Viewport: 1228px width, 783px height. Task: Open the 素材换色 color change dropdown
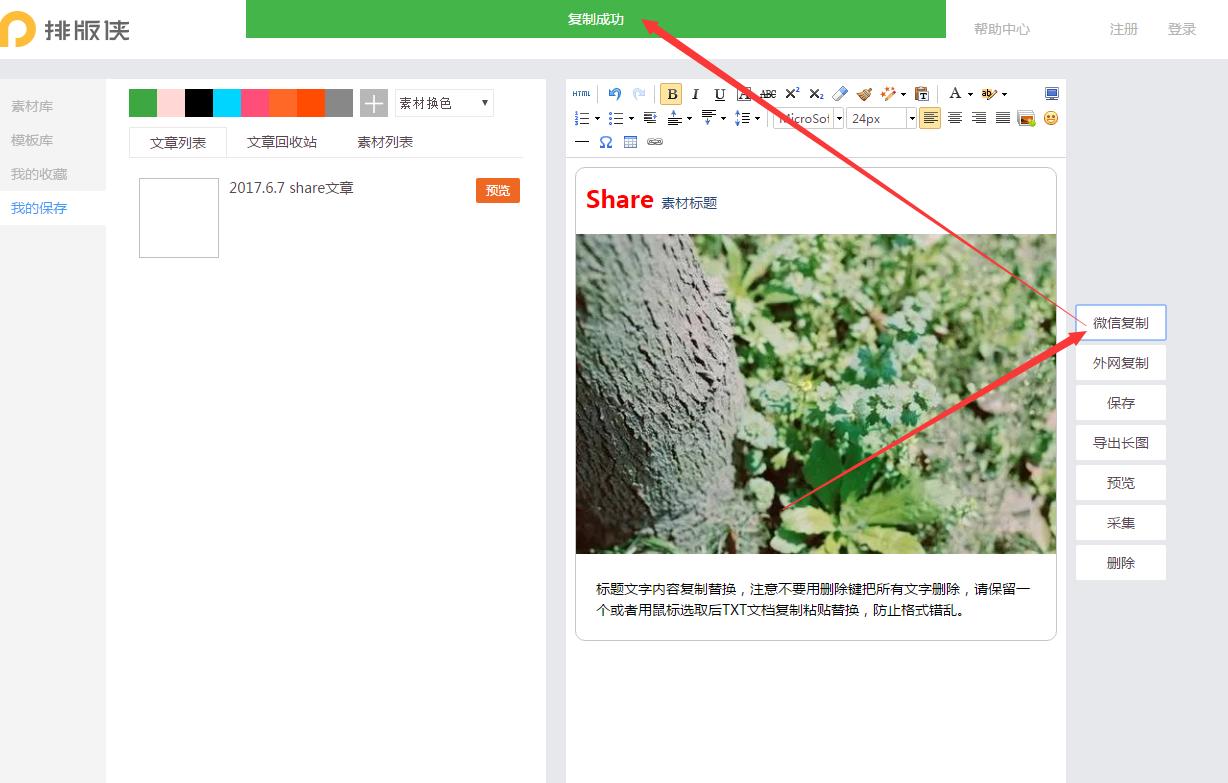coord(444,102)
